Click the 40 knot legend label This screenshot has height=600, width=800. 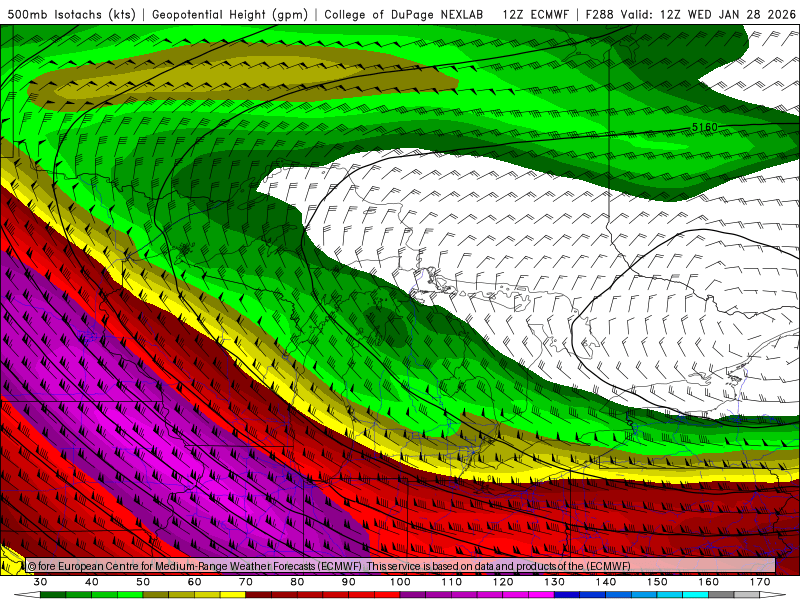[x=92, y=582]
